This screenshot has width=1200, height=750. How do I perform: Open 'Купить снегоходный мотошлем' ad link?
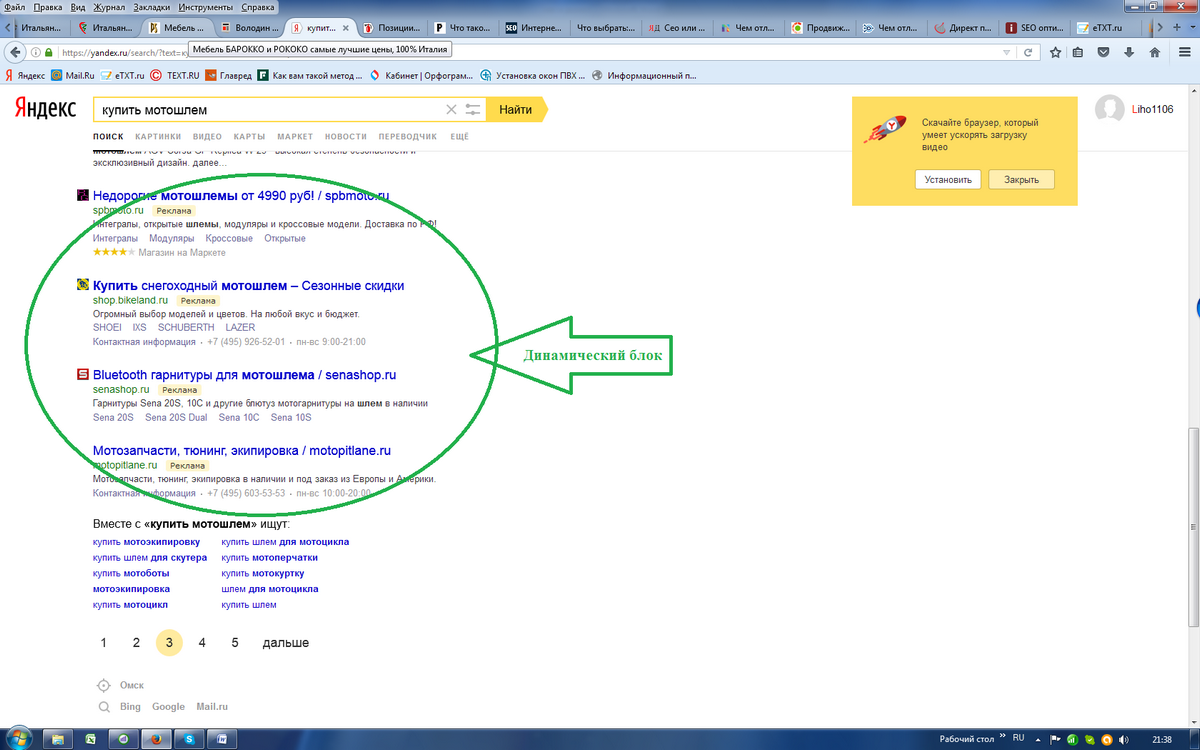pos(248,286)
